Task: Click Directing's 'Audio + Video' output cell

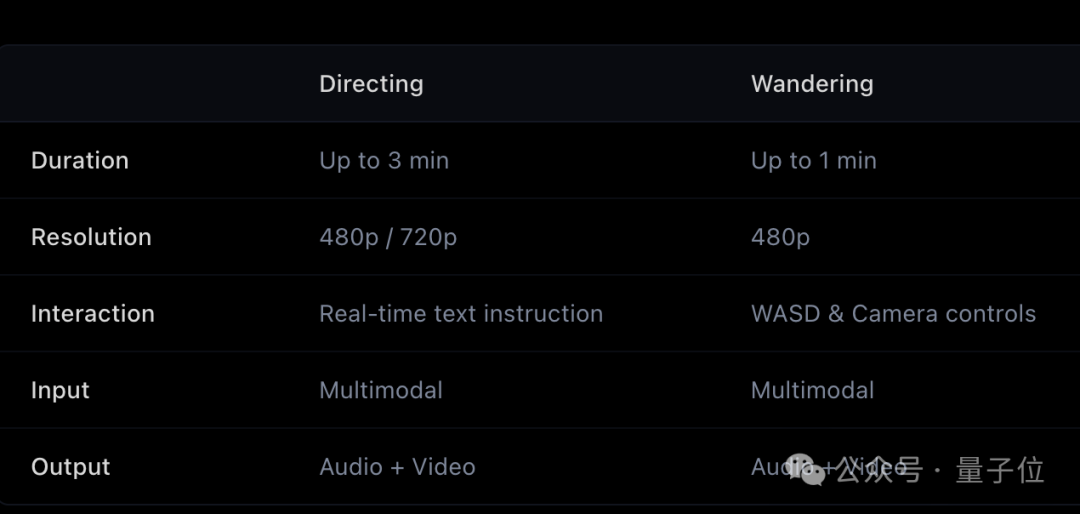Action: pyautogui.click(x=397, y=467)
